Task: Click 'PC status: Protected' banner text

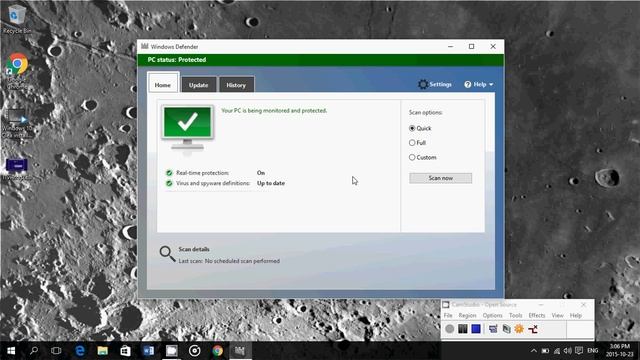Action: point(177,60)
